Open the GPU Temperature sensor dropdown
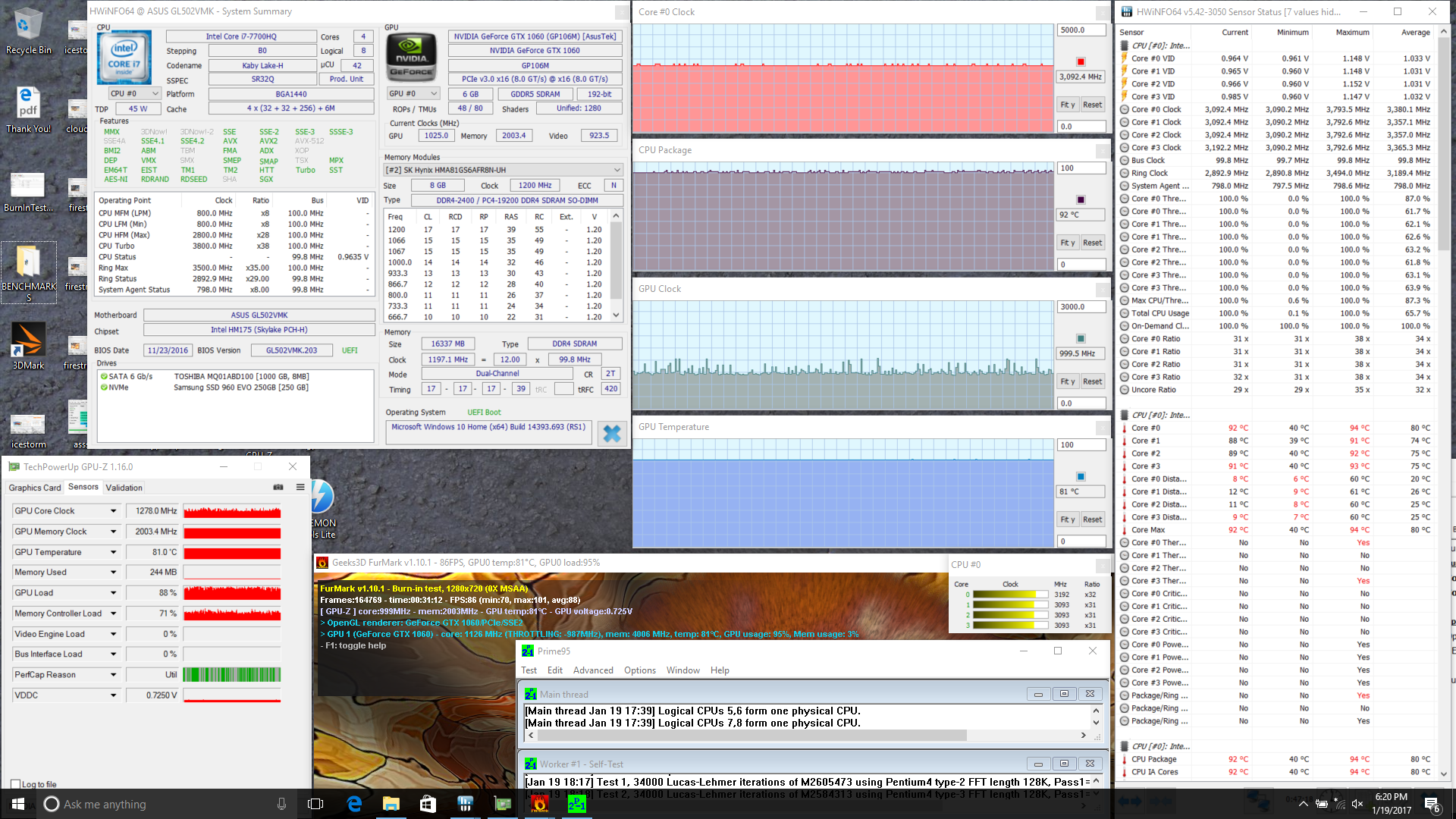Screen dimensions: 1456x819 click(x=114, y=552)
